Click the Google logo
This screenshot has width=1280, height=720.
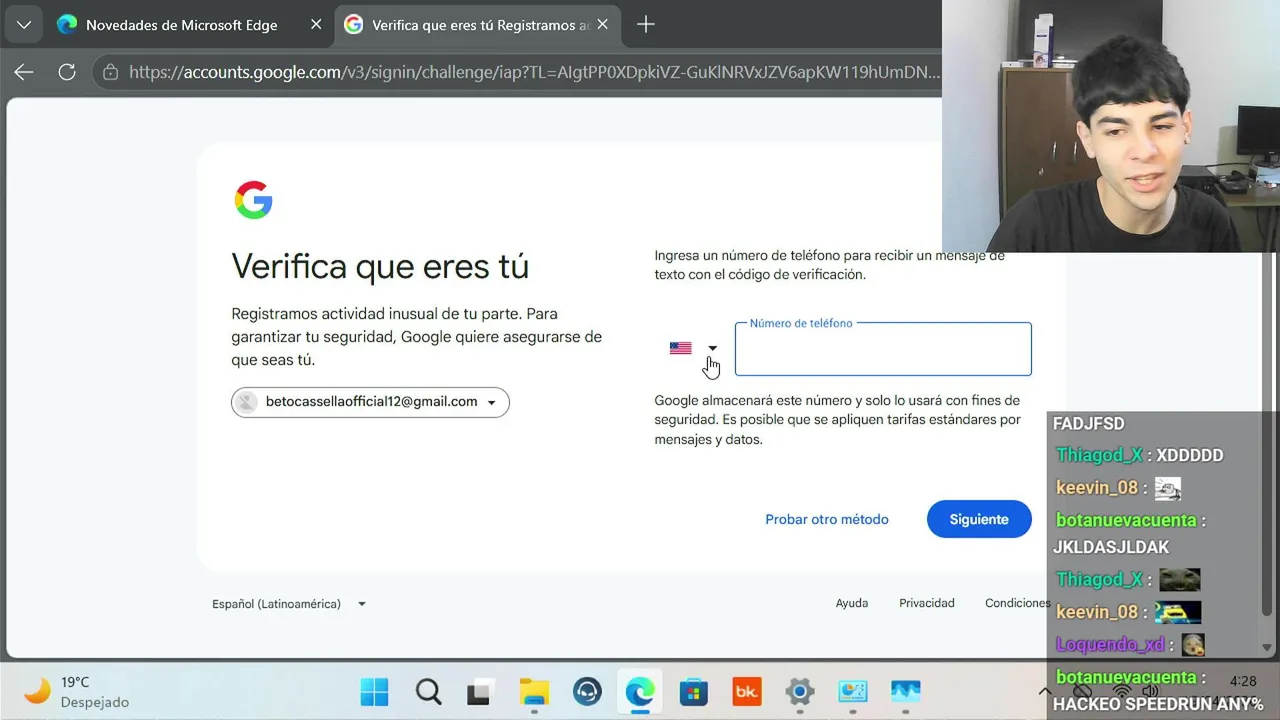coord(253,200)
